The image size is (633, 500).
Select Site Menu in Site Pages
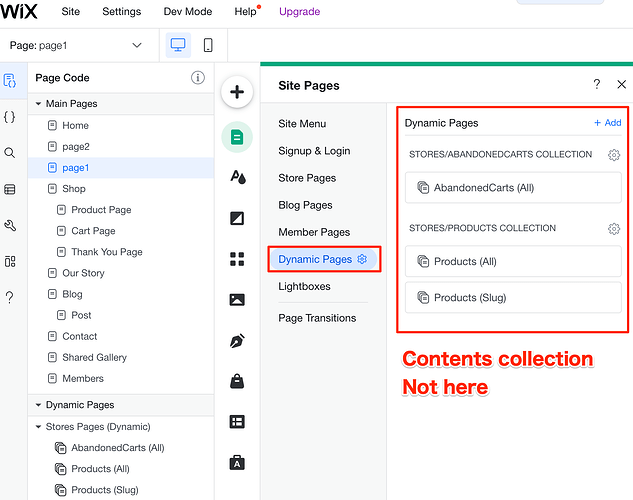tap(302, 124)
